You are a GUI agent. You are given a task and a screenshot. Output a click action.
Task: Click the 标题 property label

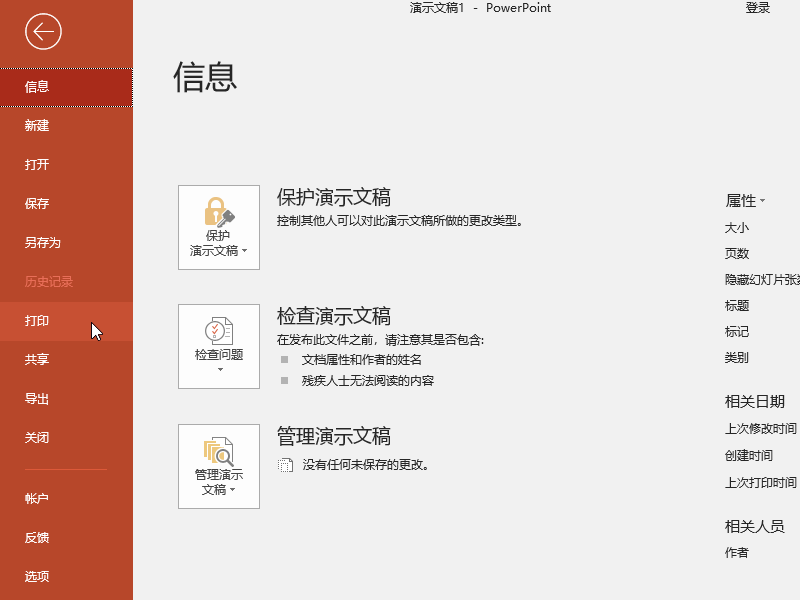pyautogui.click(x=737, y=306)
